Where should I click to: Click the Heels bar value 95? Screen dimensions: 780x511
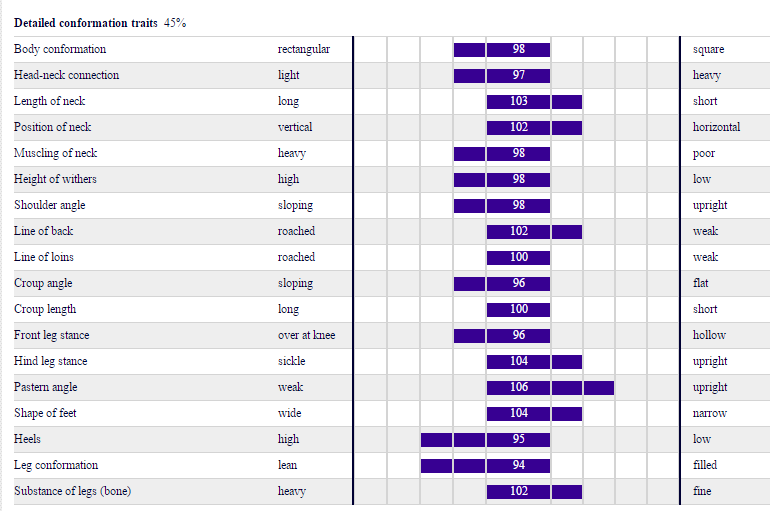486,439
